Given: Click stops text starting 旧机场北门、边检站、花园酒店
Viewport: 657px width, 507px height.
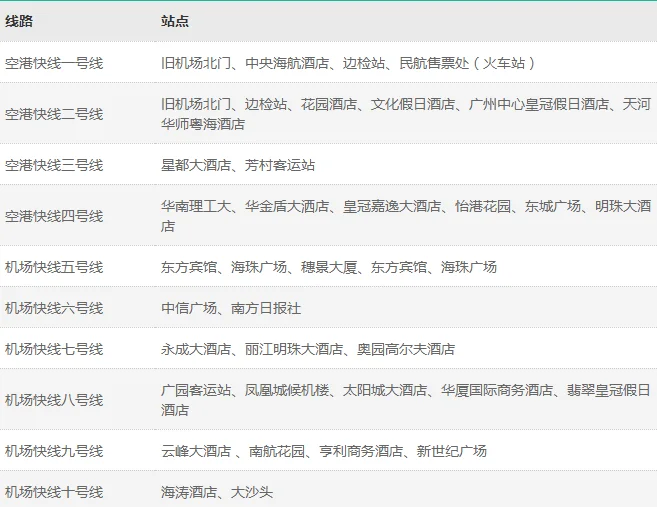Looking at the screenshot, I should tap(406, 114).
